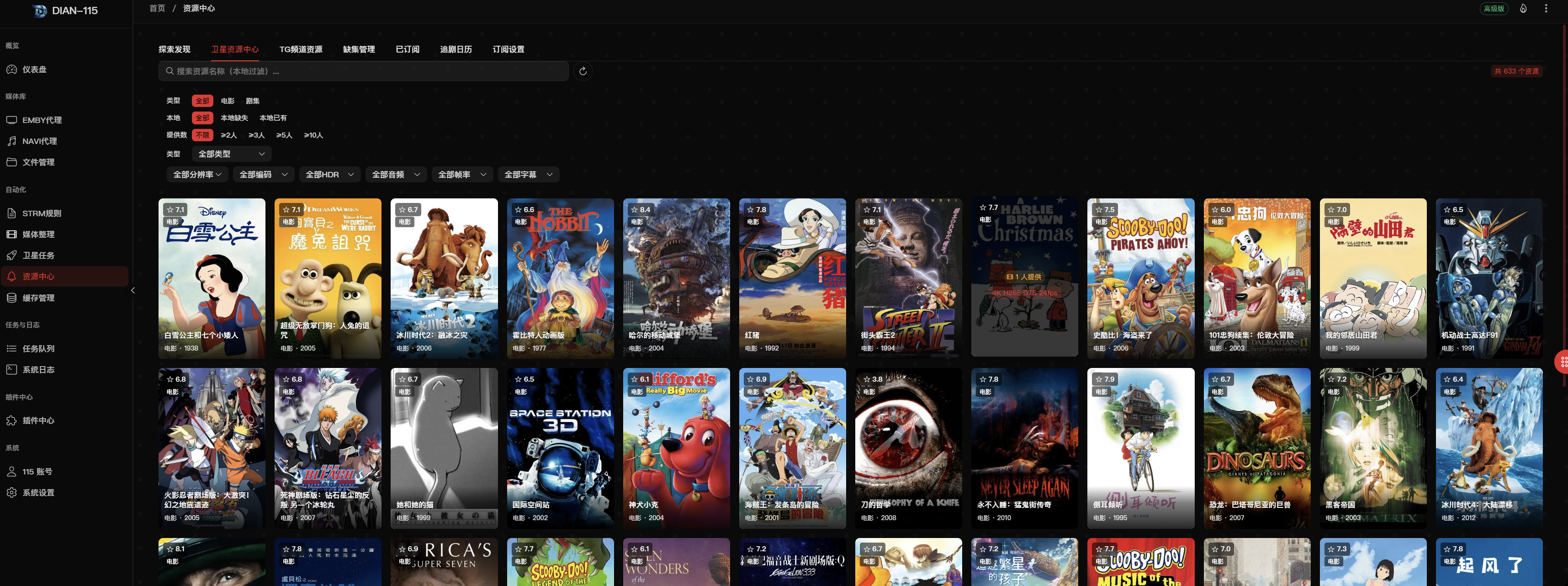Open the 我的邻居山田君 poster card
The width and height of the screenshot is (1568, 586).
tap(1373, 278)
